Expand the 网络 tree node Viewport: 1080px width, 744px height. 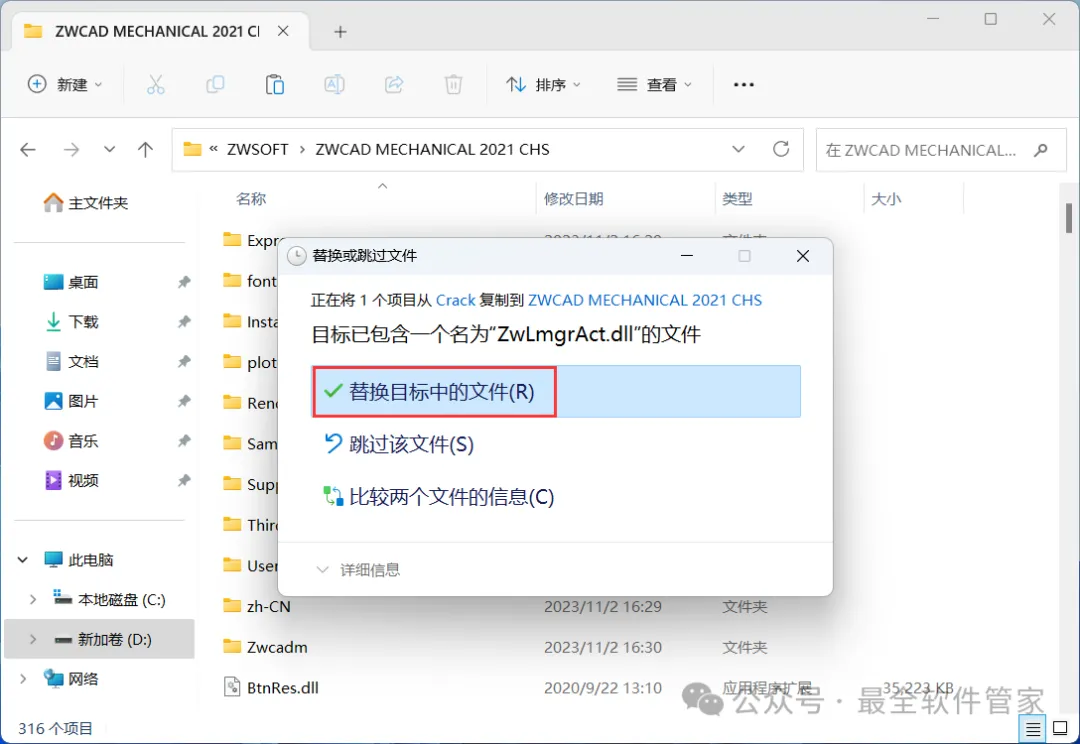tap(23, 679)
